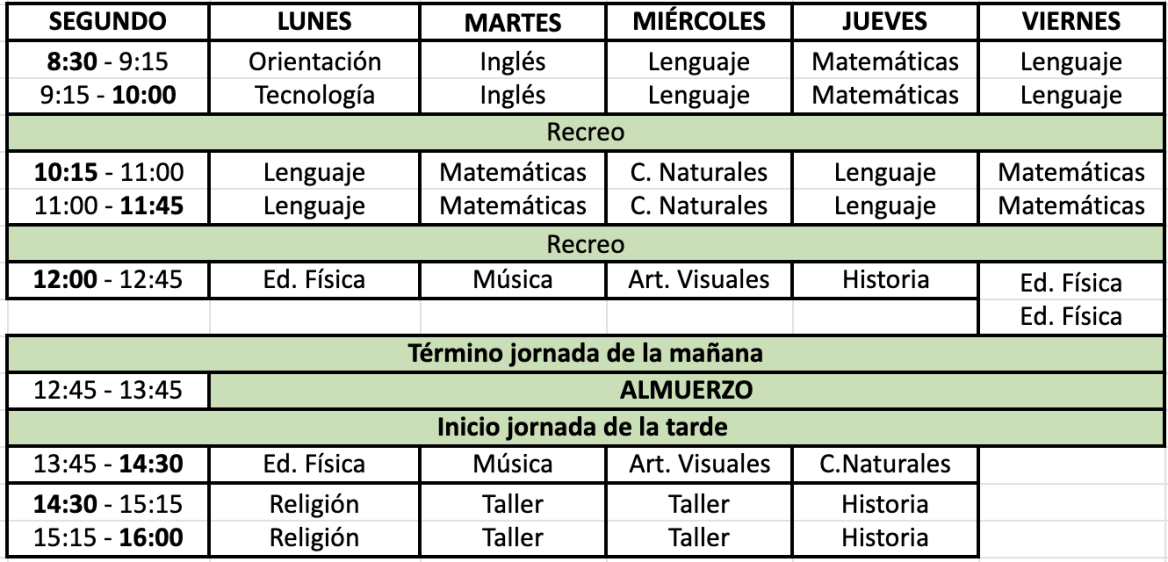Select the ALMUERZO merged cell
The image size is (1168, 562).
(687, 390)
